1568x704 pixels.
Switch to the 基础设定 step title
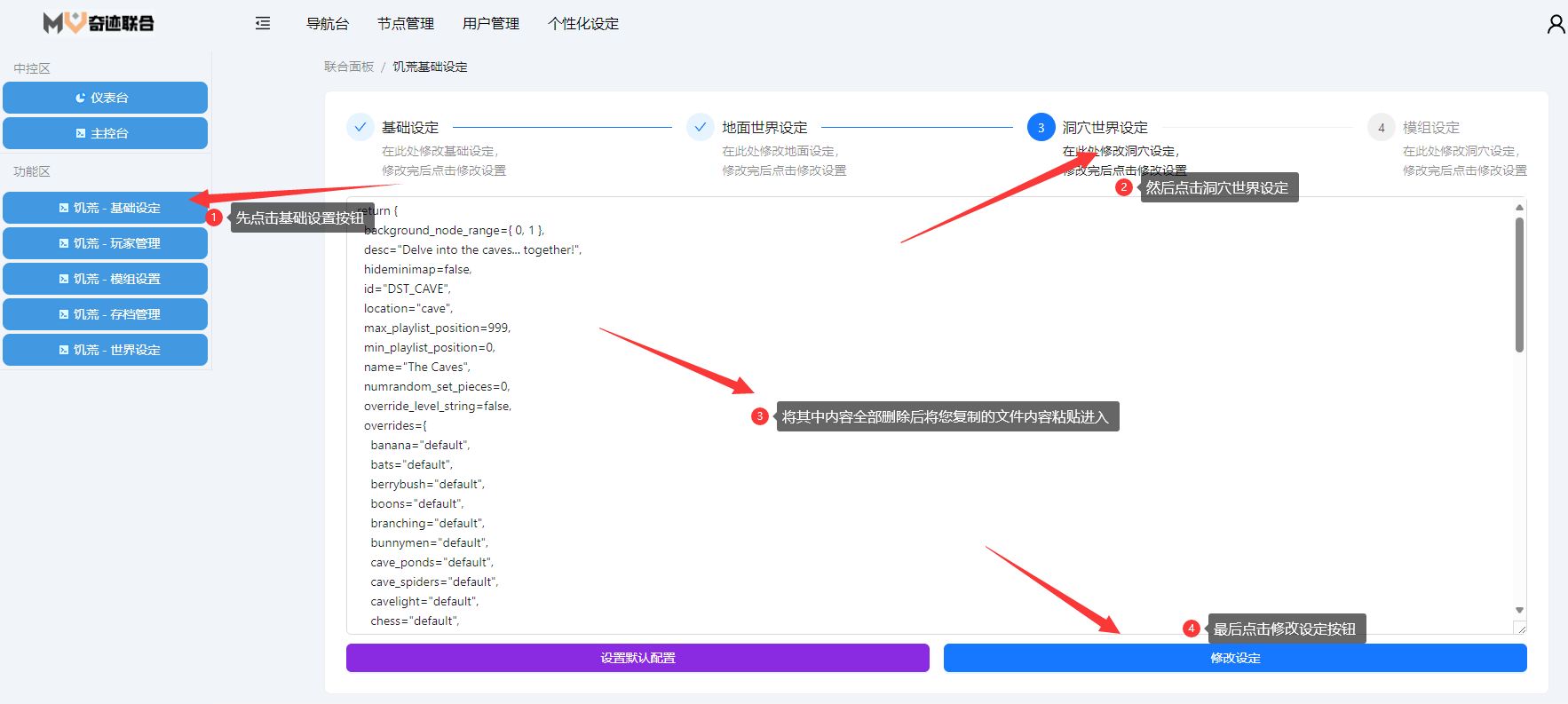[410, 128]
